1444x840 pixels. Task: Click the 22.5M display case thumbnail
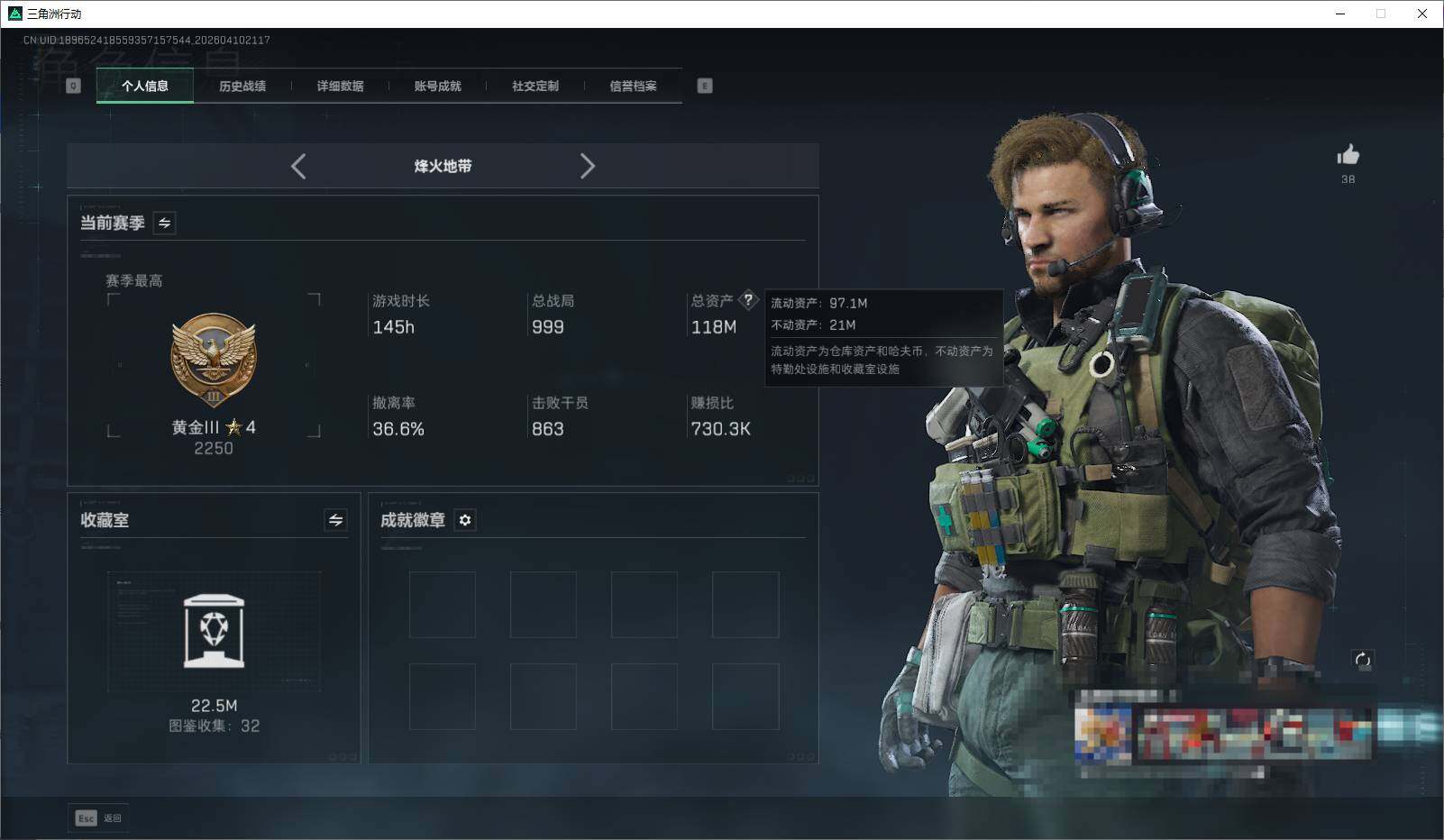pyautogui.click(x=213, y=631)
